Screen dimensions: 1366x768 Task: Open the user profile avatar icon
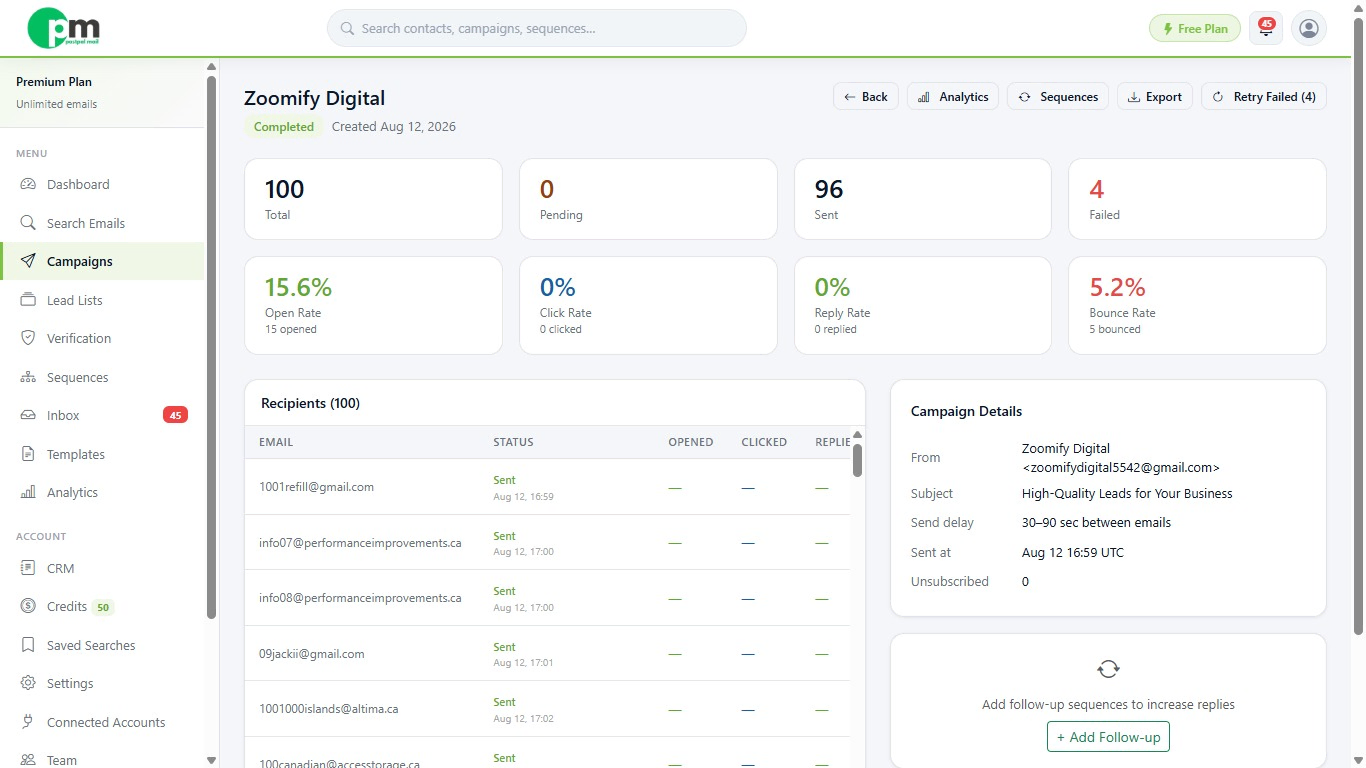(x=1309, y=28)
